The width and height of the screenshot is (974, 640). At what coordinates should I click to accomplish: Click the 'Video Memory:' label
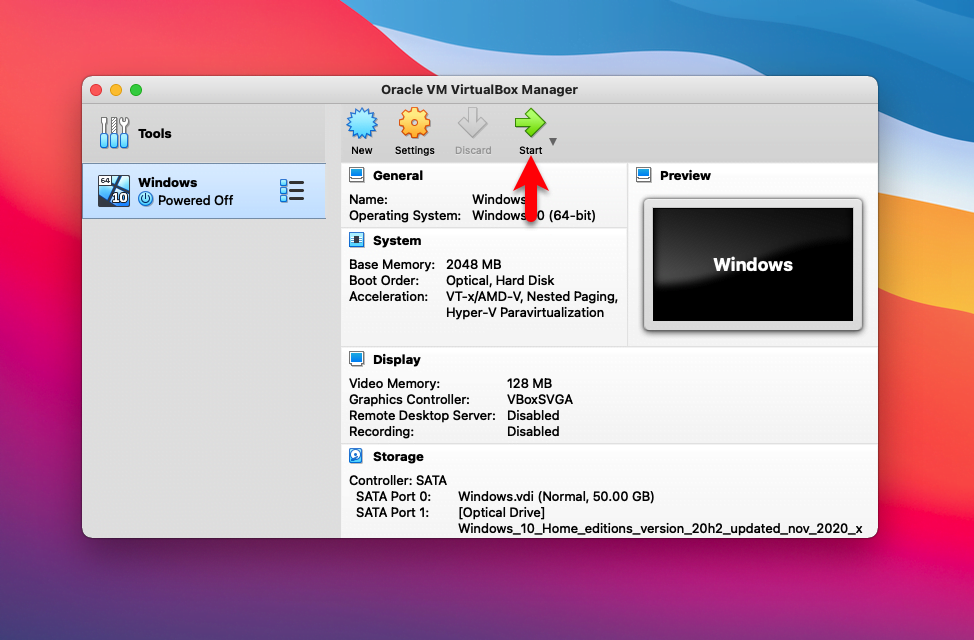pyautogui.click(x=394, y=384)
